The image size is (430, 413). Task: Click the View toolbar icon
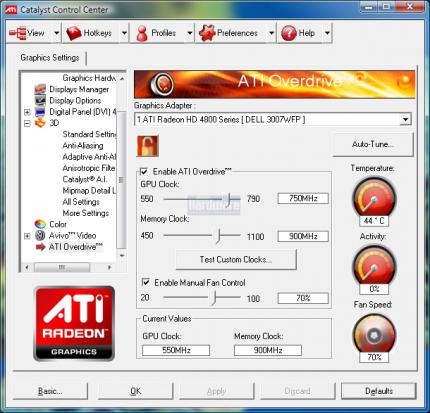pos(17,33)
